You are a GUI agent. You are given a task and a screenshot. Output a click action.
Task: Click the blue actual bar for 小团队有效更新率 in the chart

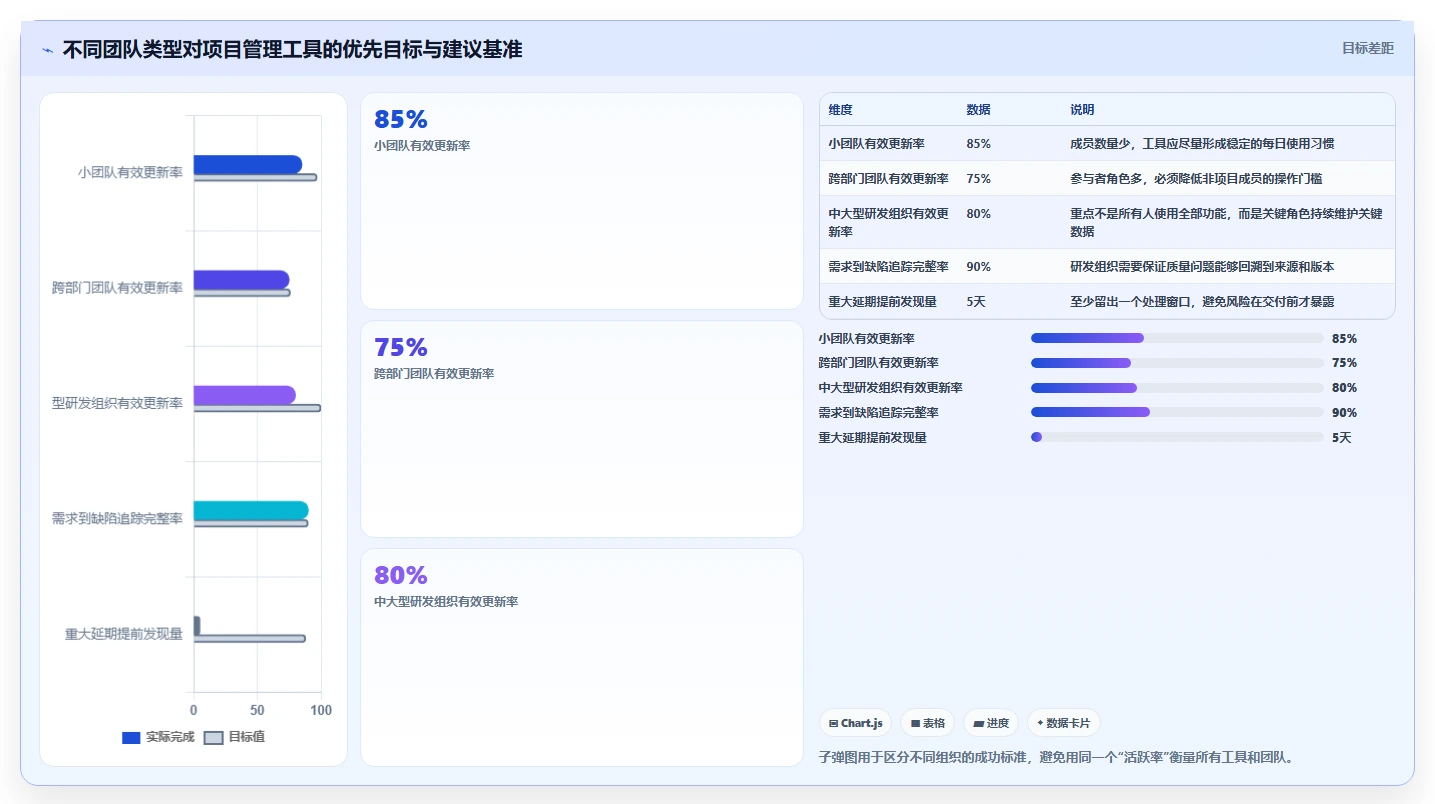(x=248, y=165)
